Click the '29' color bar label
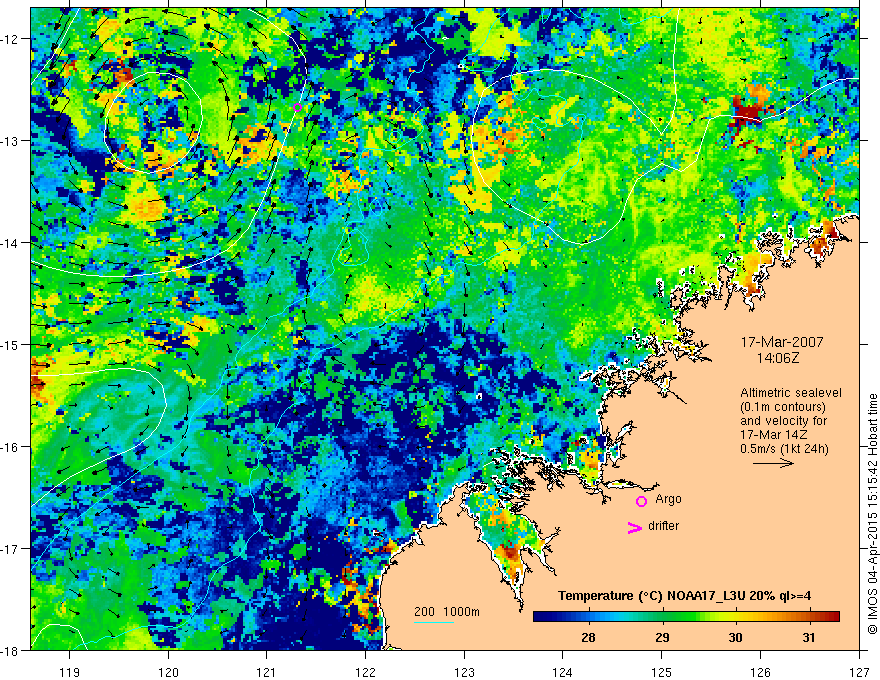The height and width of the screenshot is (680, 880). 662,637
